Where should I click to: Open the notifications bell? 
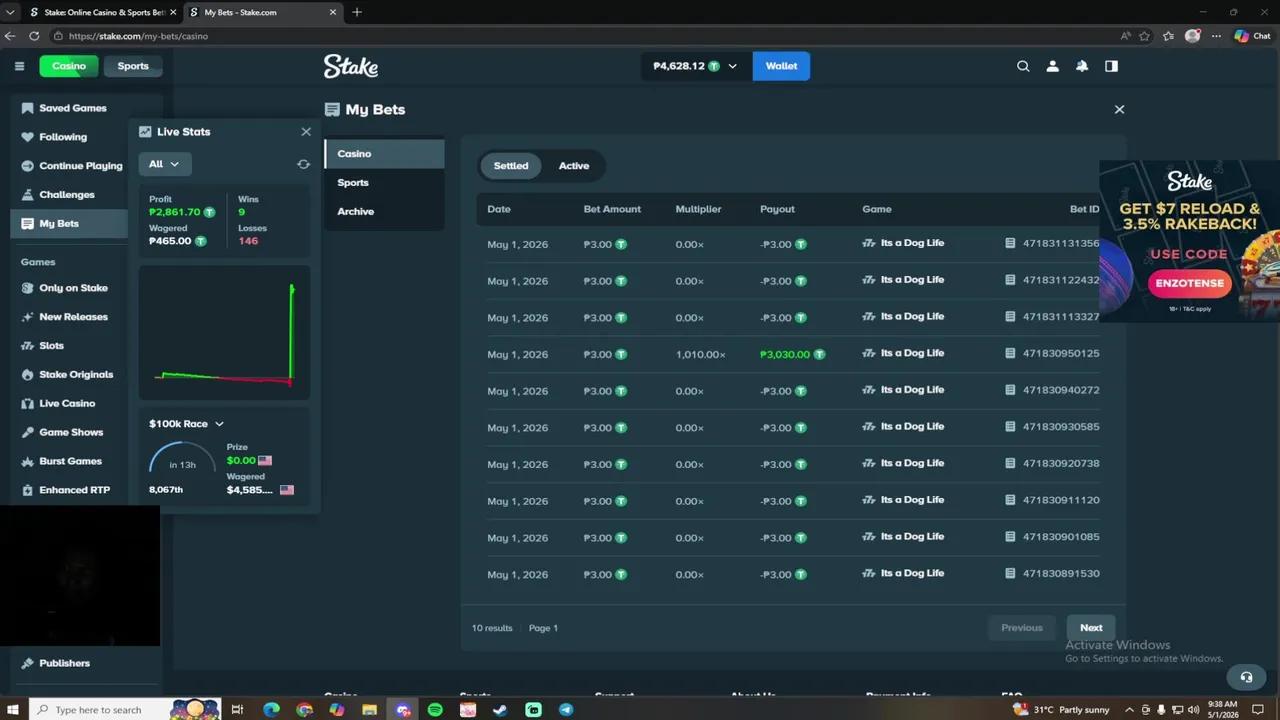pos(1082,66)
